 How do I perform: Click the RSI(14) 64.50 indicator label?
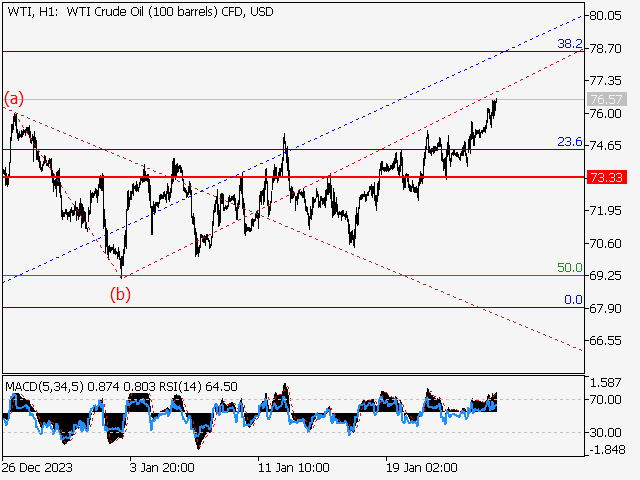[198, 387]
